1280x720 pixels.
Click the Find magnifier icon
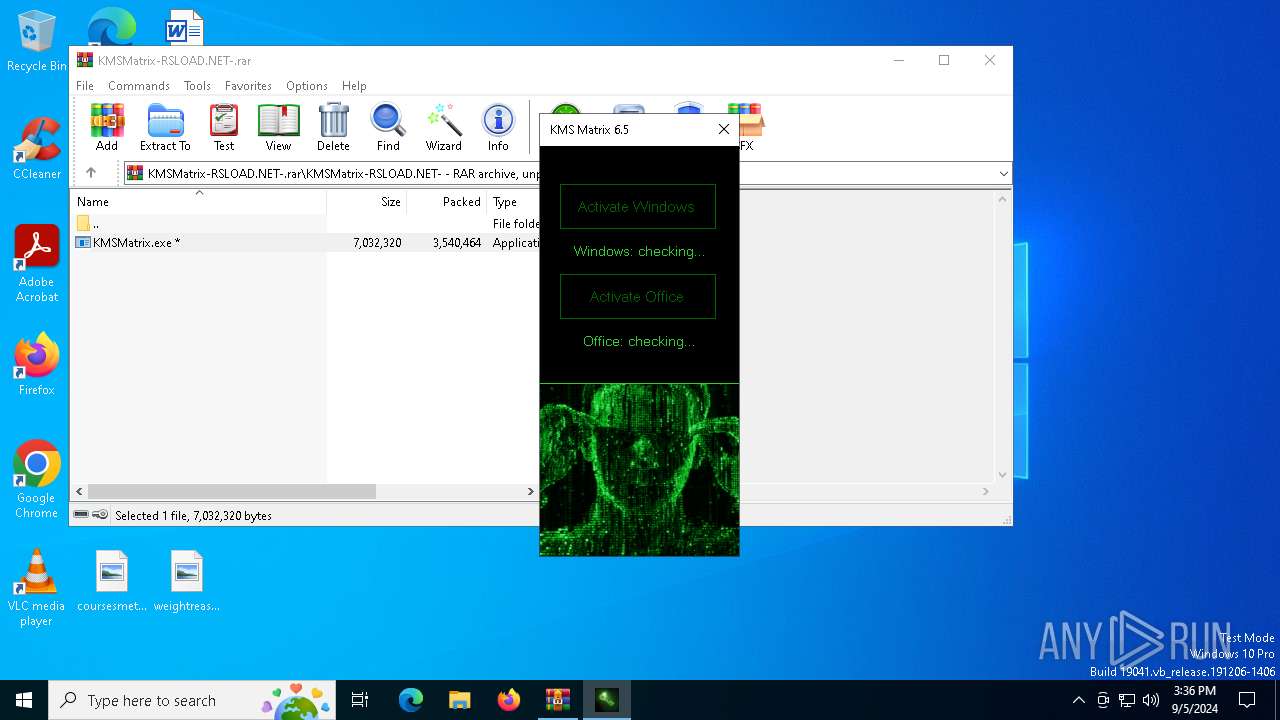[388, 127]
